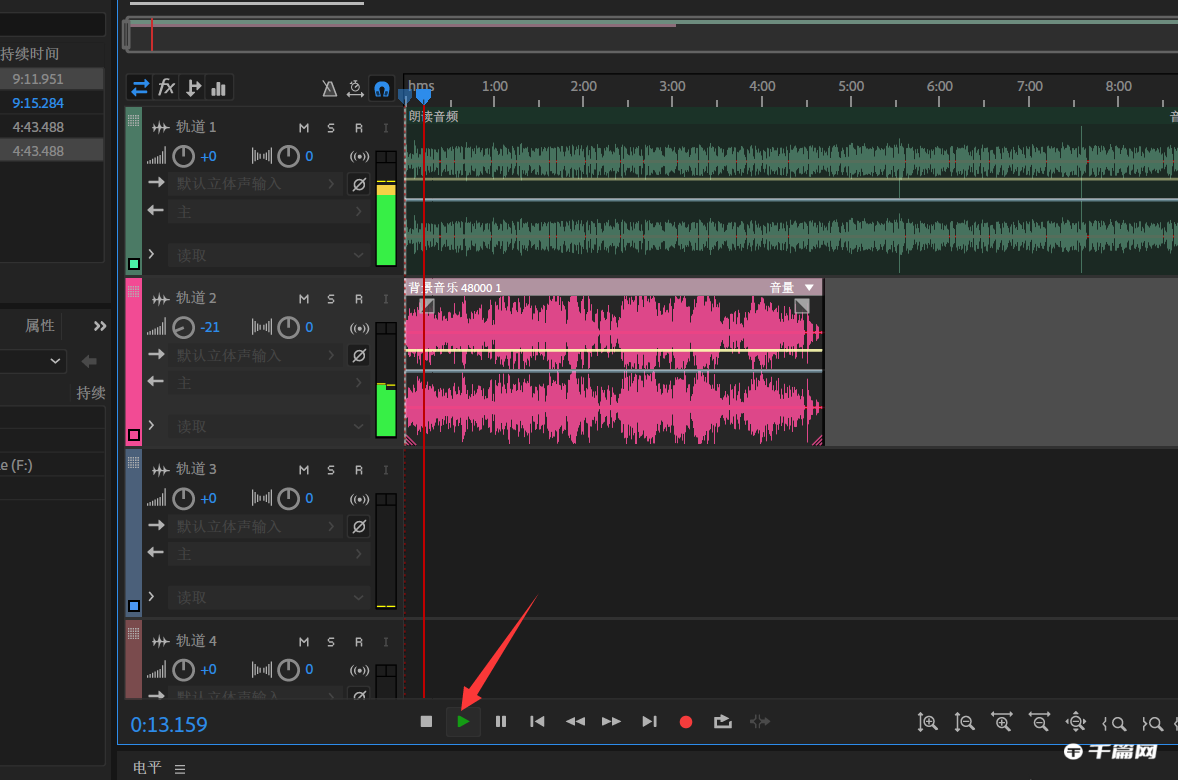The image size is (1178, 780).
Task: Open the 音量 dropdown on the 背景音乐 clip
Action: 795,287
